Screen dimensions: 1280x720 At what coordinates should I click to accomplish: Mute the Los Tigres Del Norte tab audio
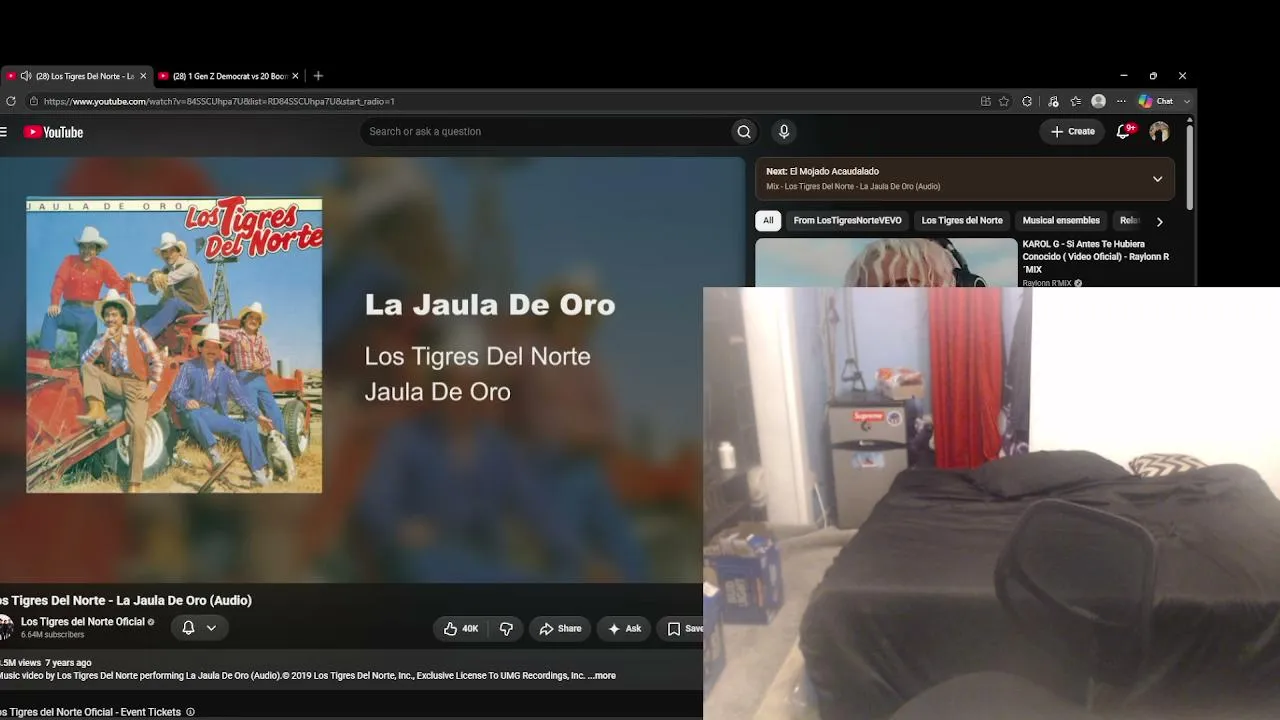click(x=26, y=76)
